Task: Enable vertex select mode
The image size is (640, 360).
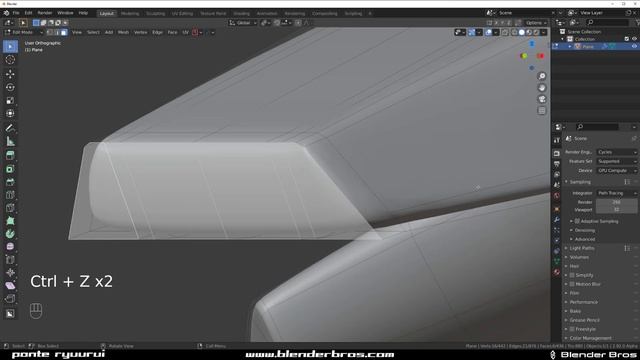Action: click(x=50, y=32)
